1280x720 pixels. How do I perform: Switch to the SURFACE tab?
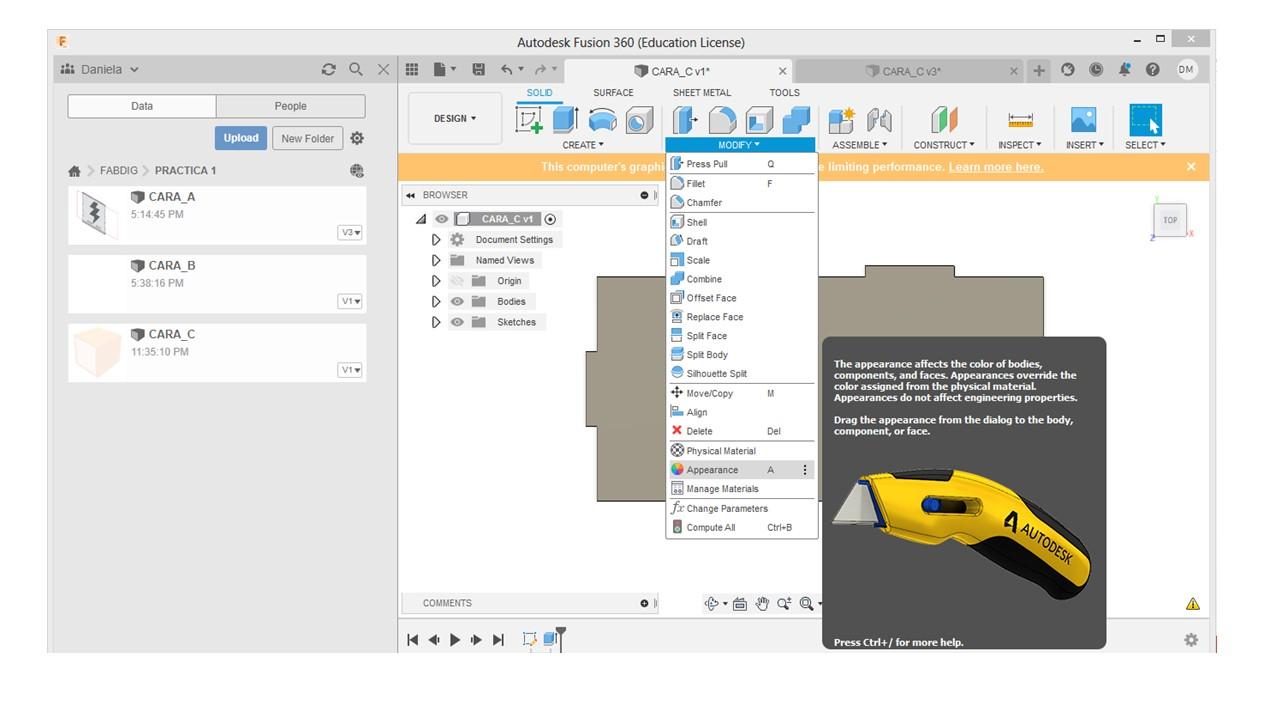tap(613, 93)
